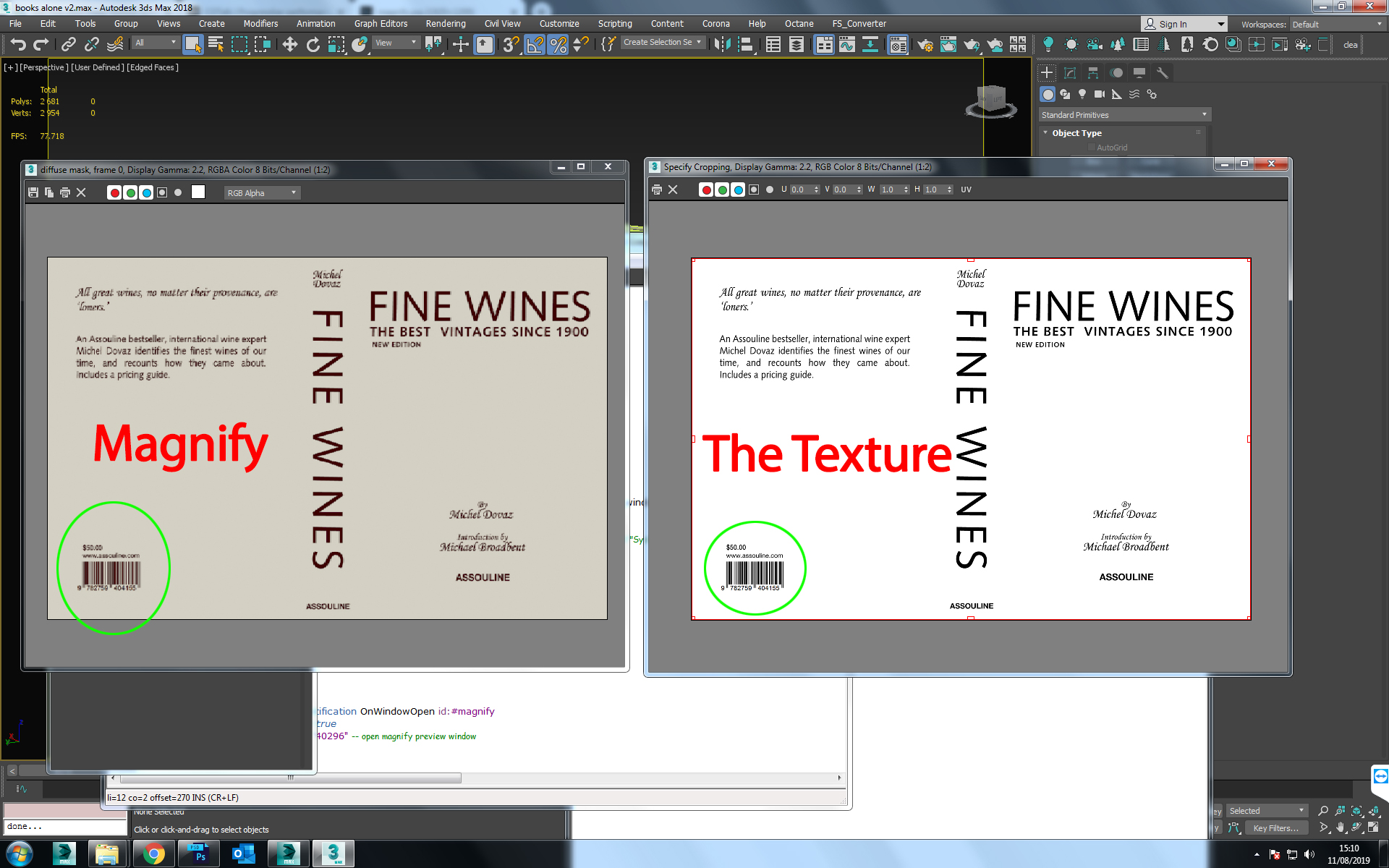Viewport: 1389px width, 868px height.
Task: Click the Edged Faces viewport label
Action: coord(153,67)
